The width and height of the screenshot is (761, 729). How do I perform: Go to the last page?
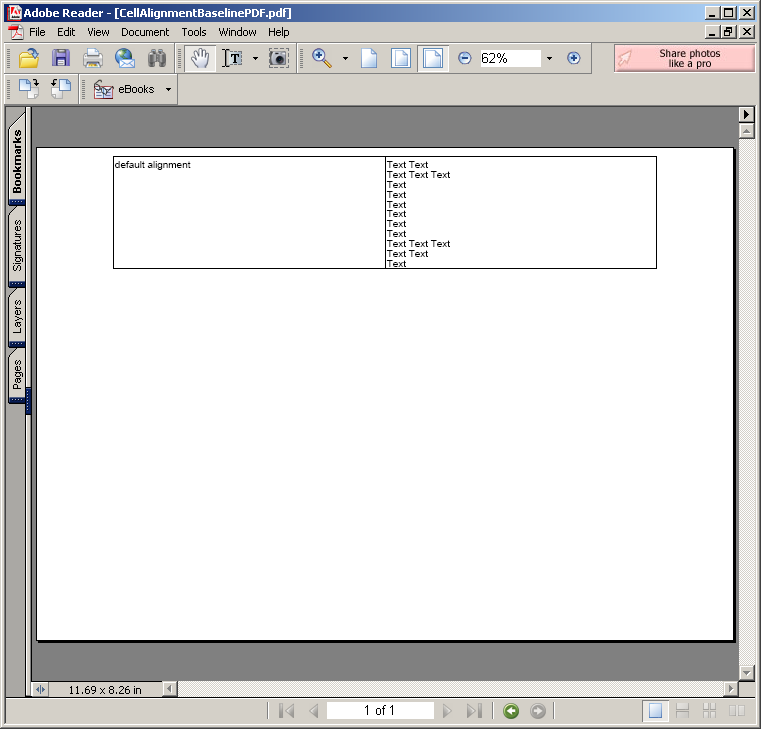[x=474, y=711]
